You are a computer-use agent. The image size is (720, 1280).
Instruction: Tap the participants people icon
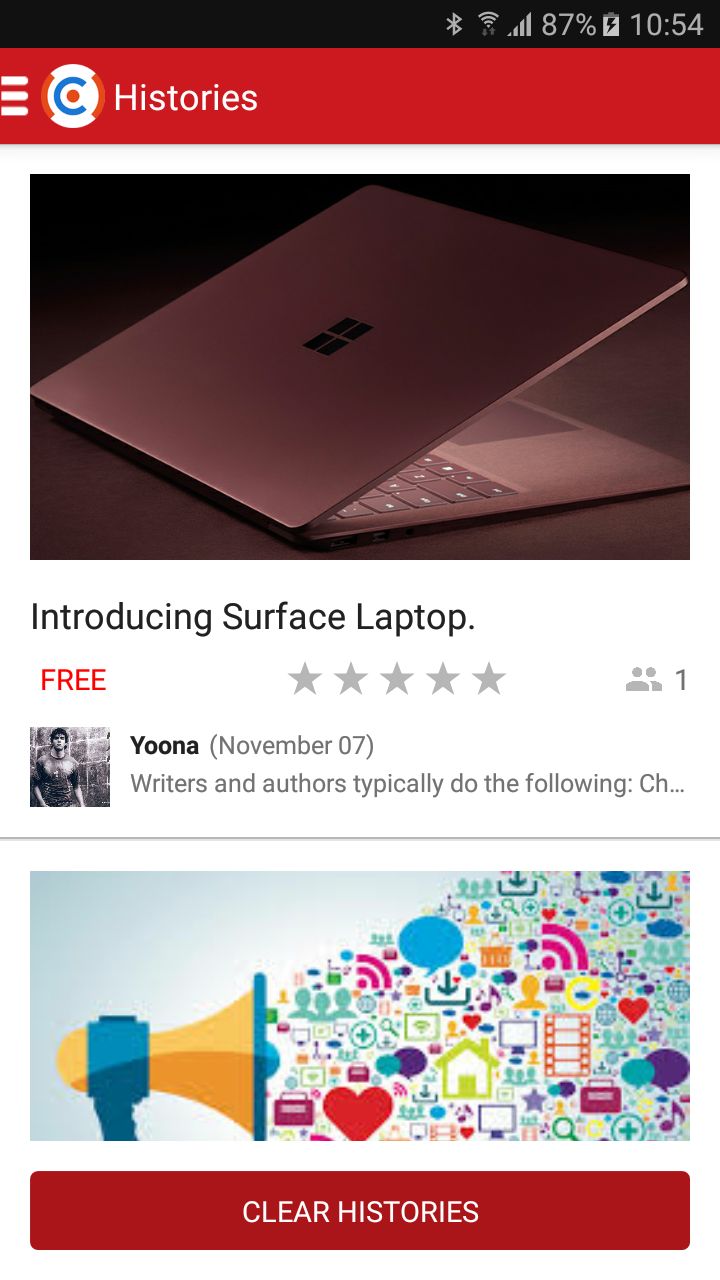(x=644, y=680)
